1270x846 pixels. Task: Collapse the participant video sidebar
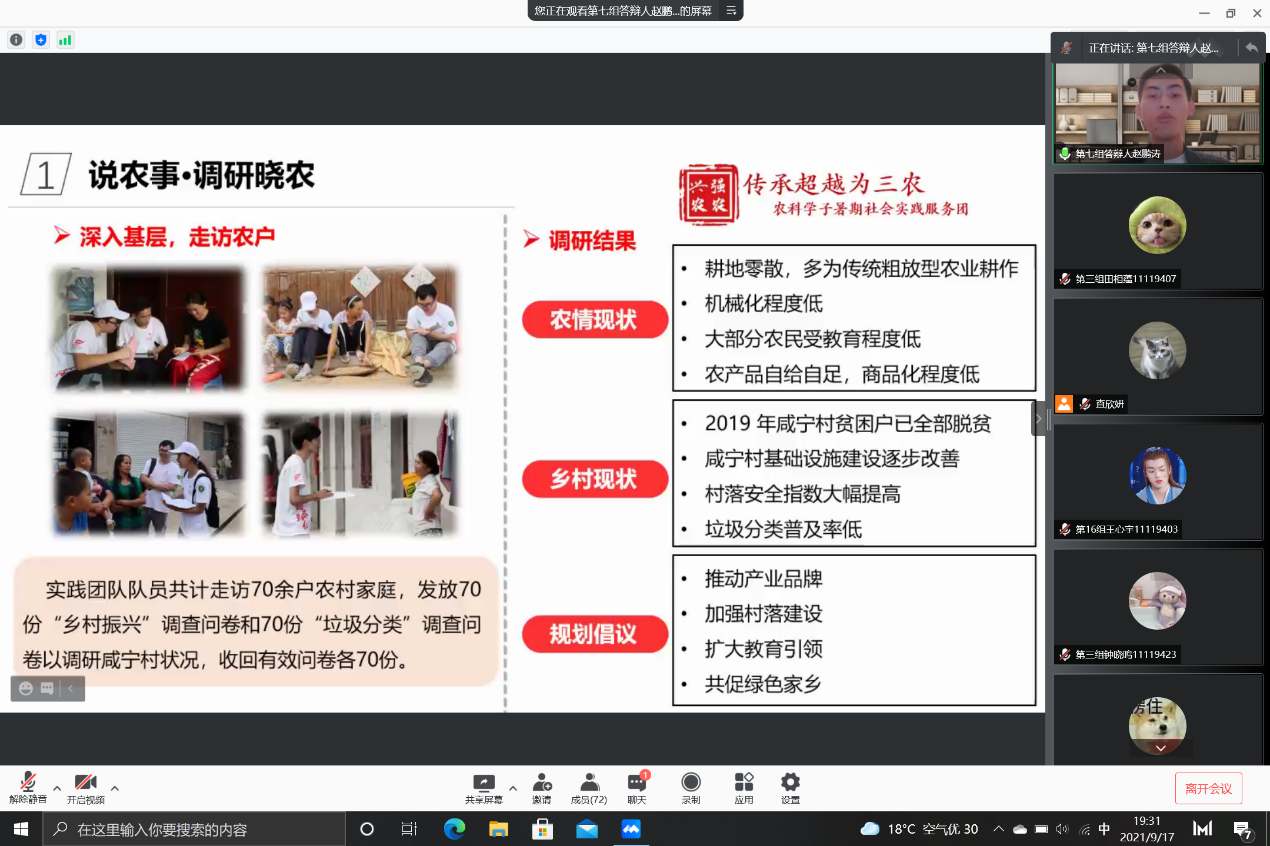1039,418
